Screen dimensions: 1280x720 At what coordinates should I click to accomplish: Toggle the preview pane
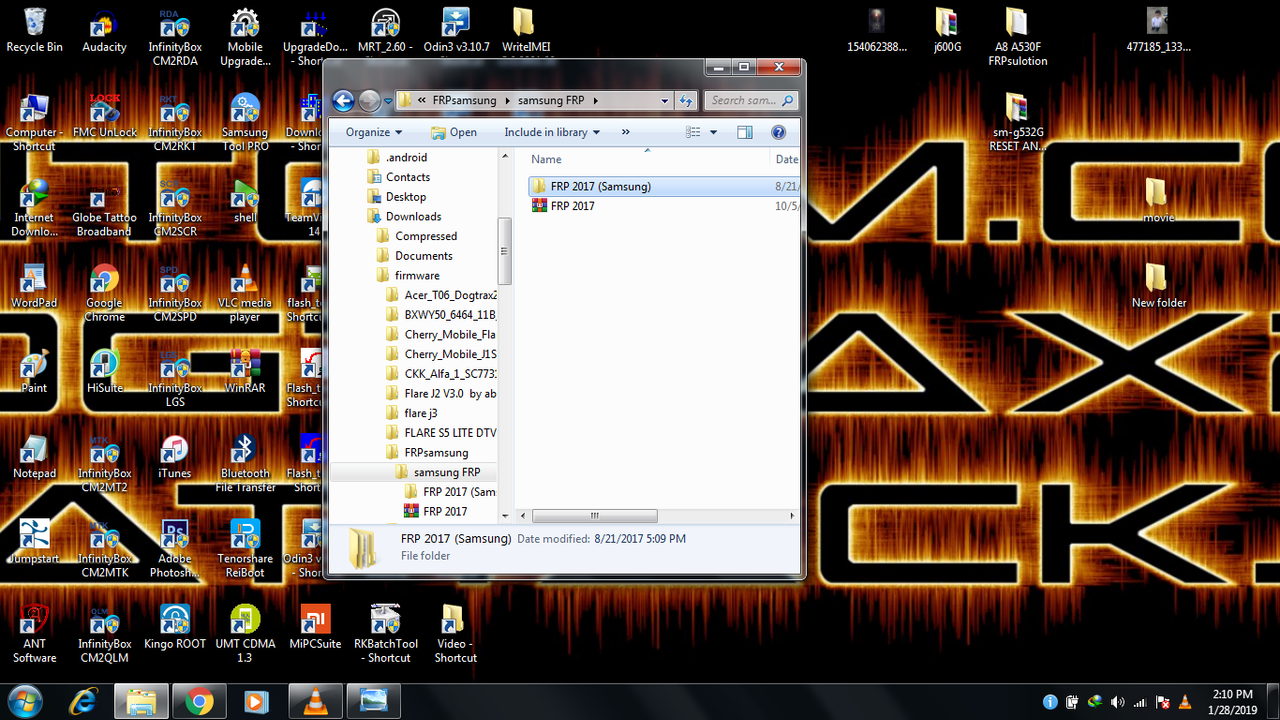pos(745,132)
